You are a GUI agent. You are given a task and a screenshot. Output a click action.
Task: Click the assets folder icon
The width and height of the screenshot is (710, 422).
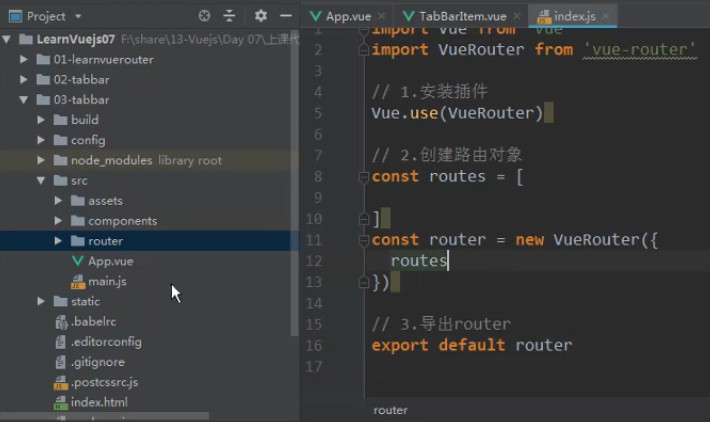pos(78,200)
